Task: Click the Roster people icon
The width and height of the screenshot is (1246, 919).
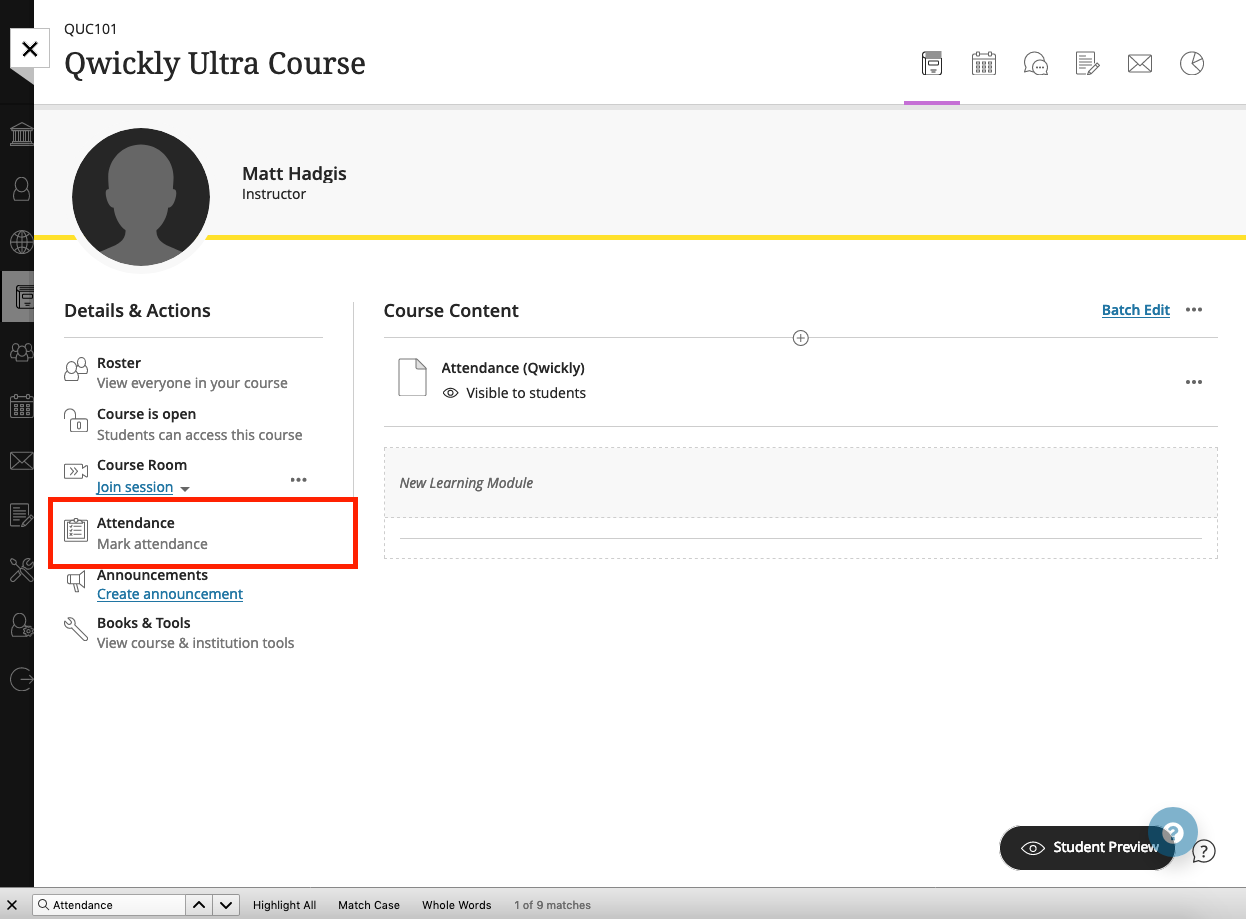Action: 76,370
